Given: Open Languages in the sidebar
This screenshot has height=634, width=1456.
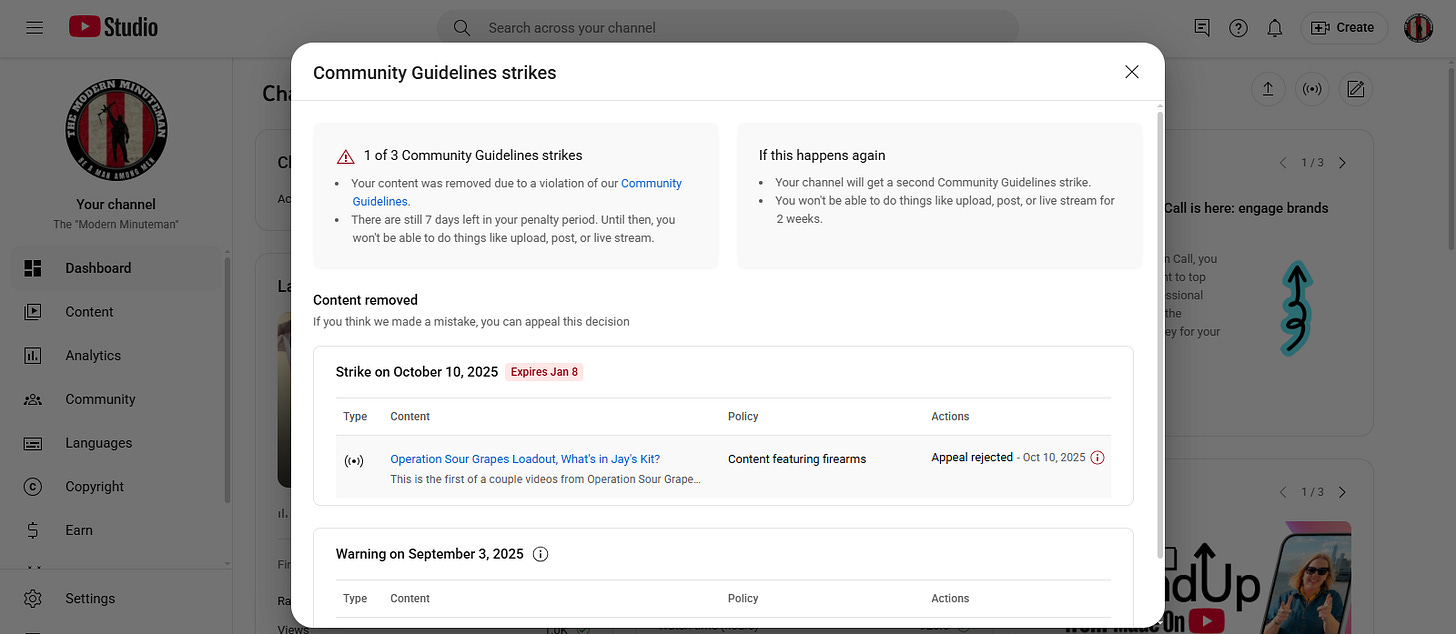Looking at the screenshot, I should (x=116, y=443).
